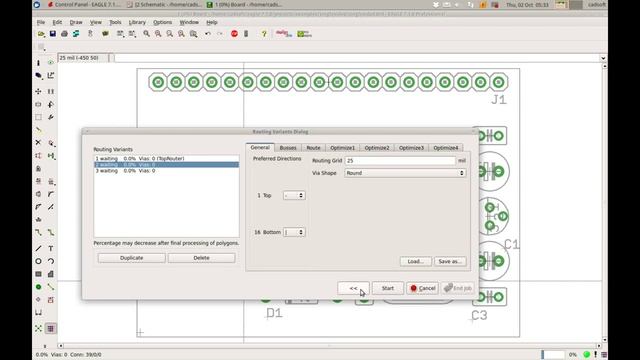
Task: Click the Duplicate button
Action: (131, 258)
